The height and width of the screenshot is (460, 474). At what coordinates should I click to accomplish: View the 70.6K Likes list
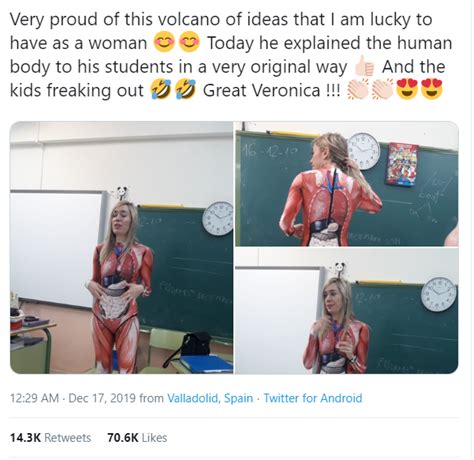137,437
